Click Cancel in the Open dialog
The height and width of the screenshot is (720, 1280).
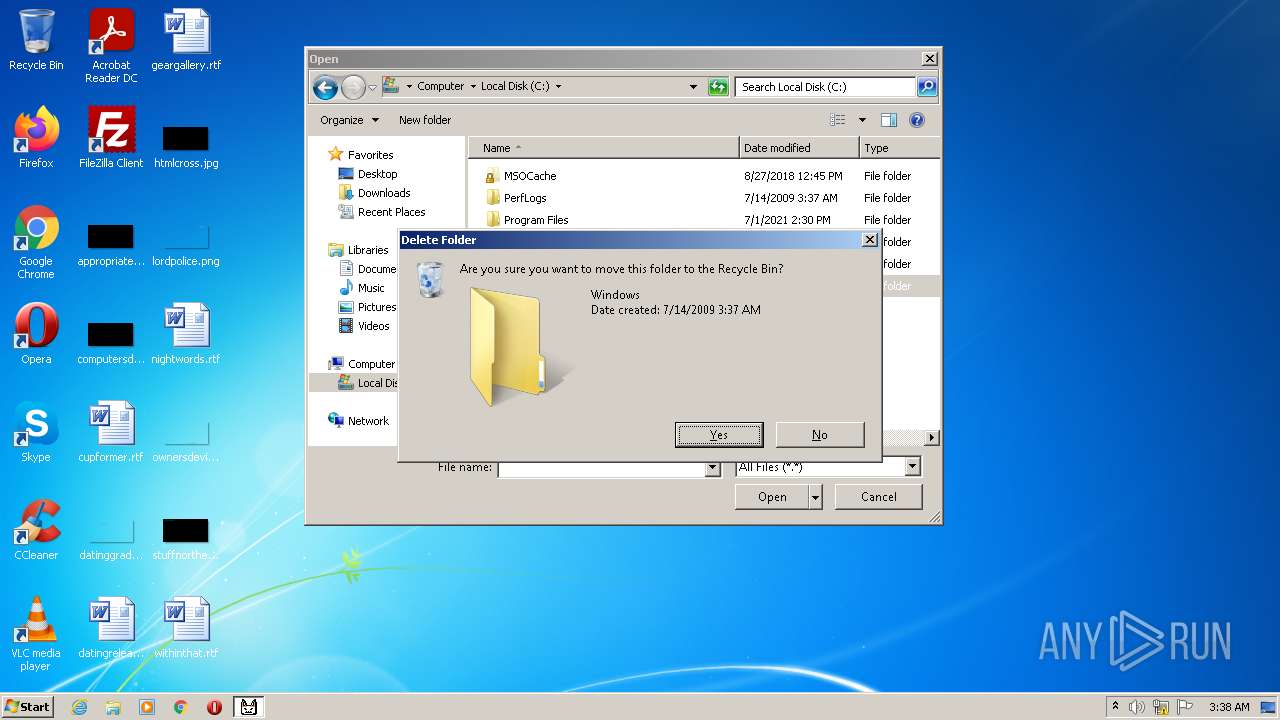point(879,497)
